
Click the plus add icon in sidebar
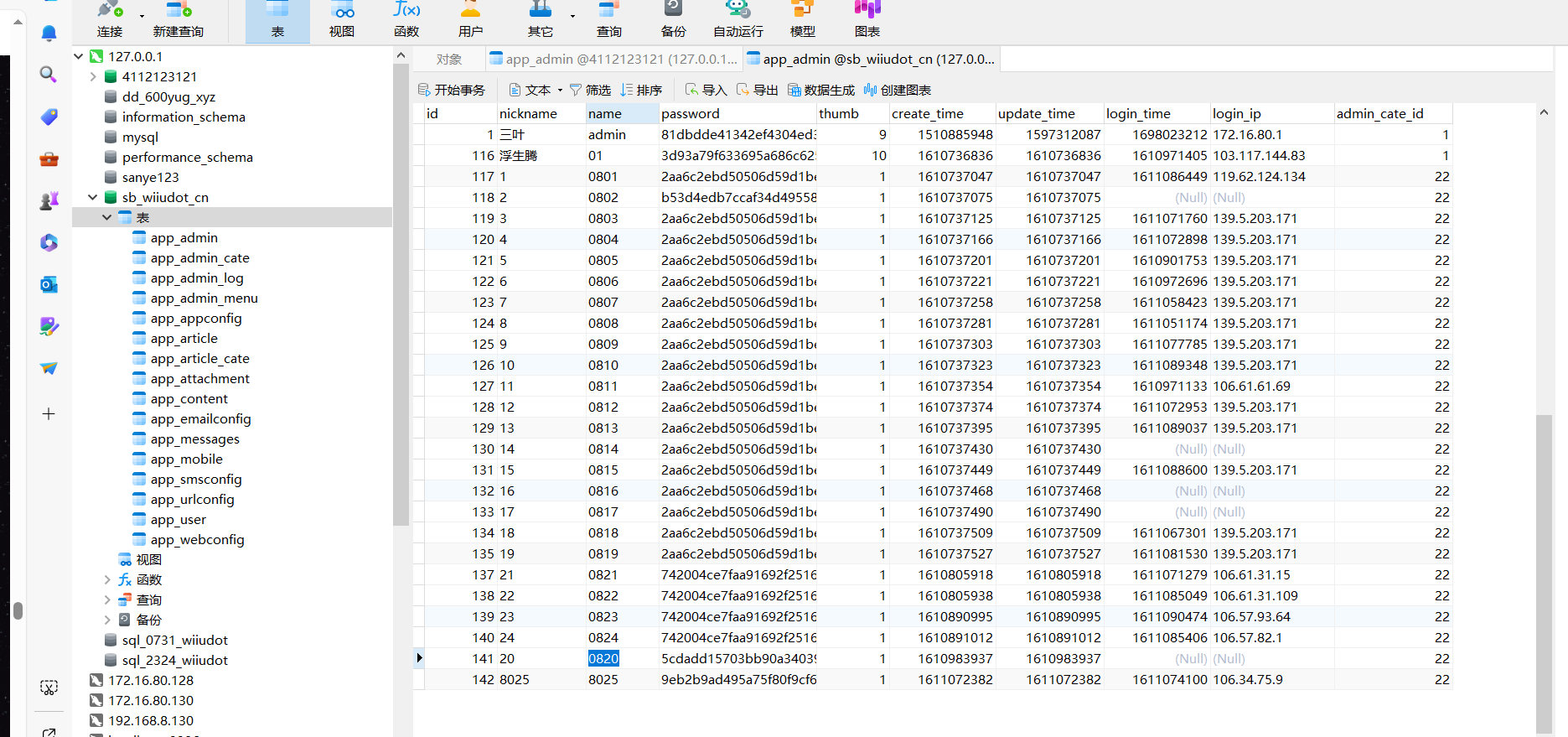(49, 413)
